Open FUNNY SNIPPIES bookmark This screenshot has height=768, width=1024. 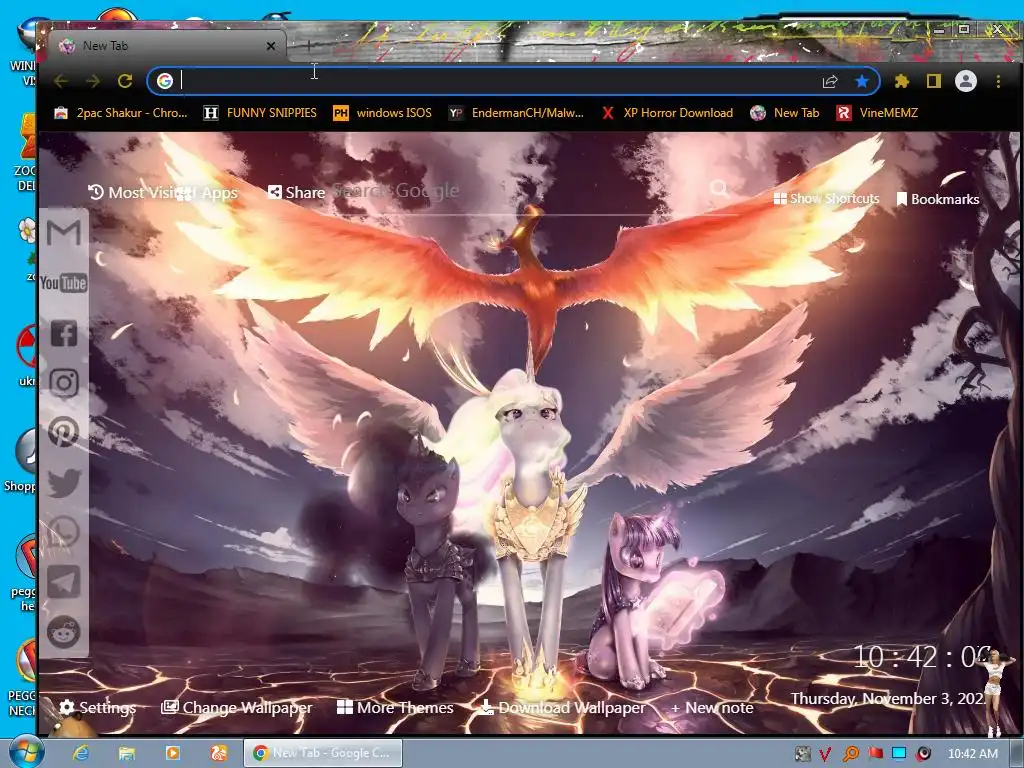(x=260, y=112)
